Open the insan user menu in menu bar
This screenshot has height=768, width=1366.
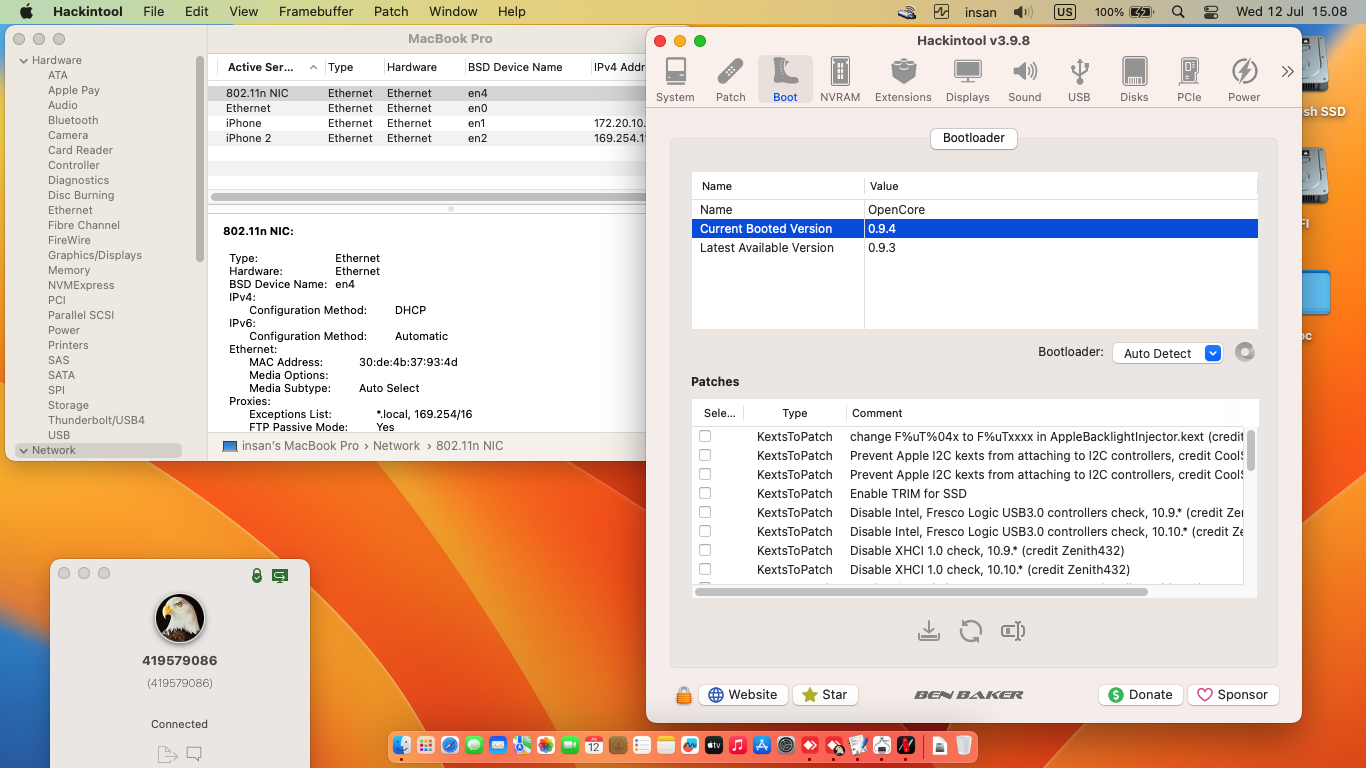click(x=979, y=12)
